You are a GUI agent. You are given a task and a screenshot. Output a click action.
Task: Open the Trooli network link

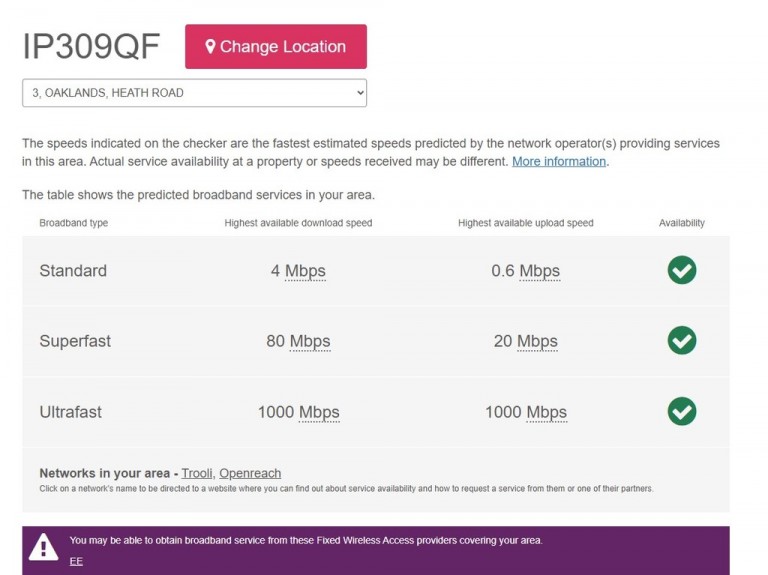[197, 473]
